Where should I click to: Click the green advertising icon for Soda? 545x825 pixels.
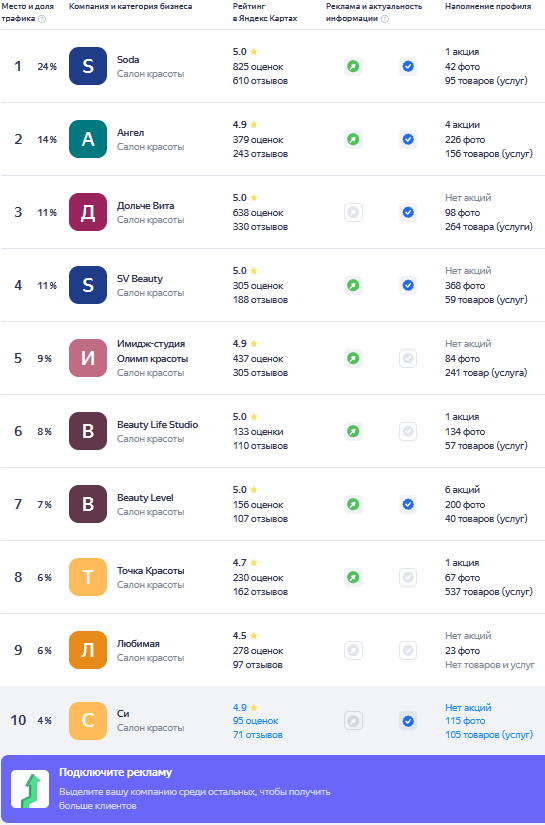[x=354, y=66]
